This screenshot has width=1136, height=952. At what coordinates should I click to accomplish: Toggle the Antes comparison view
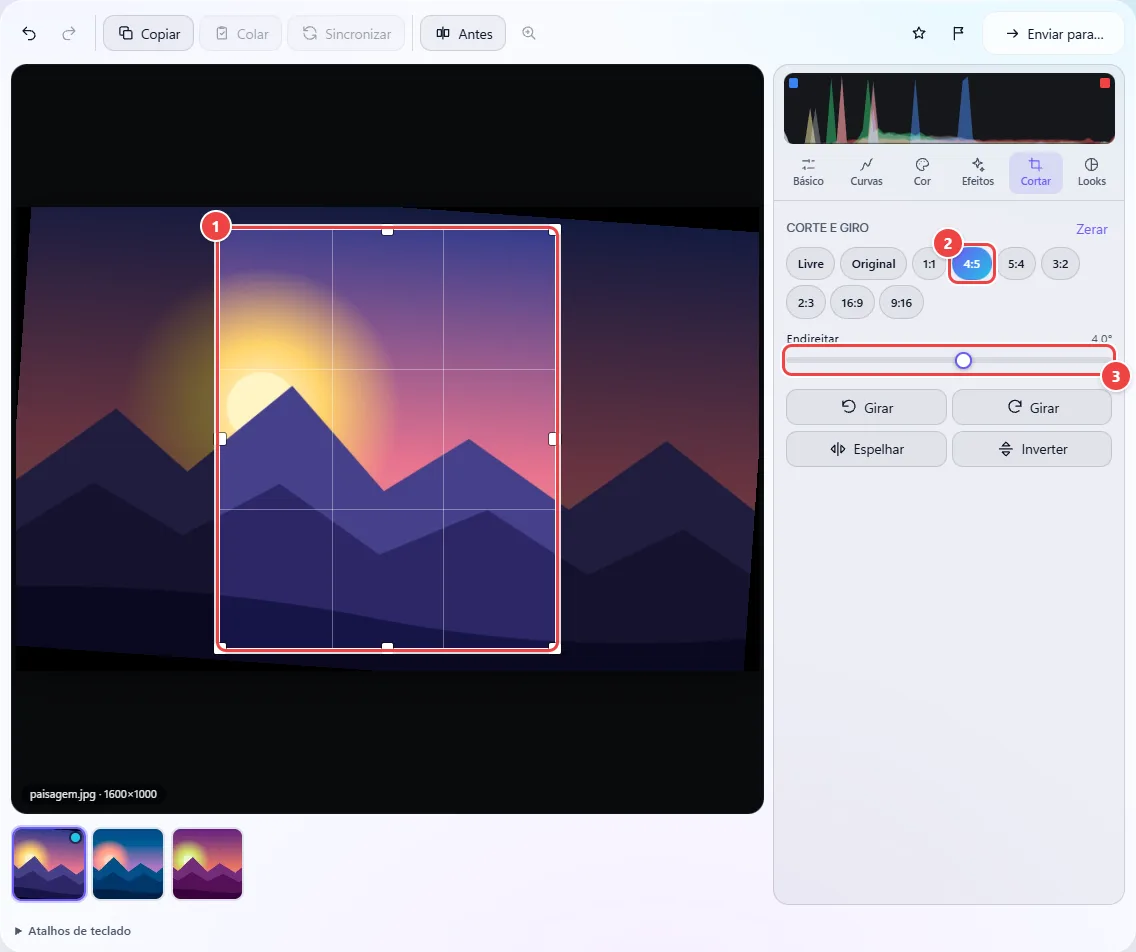[x=463, y=33]
